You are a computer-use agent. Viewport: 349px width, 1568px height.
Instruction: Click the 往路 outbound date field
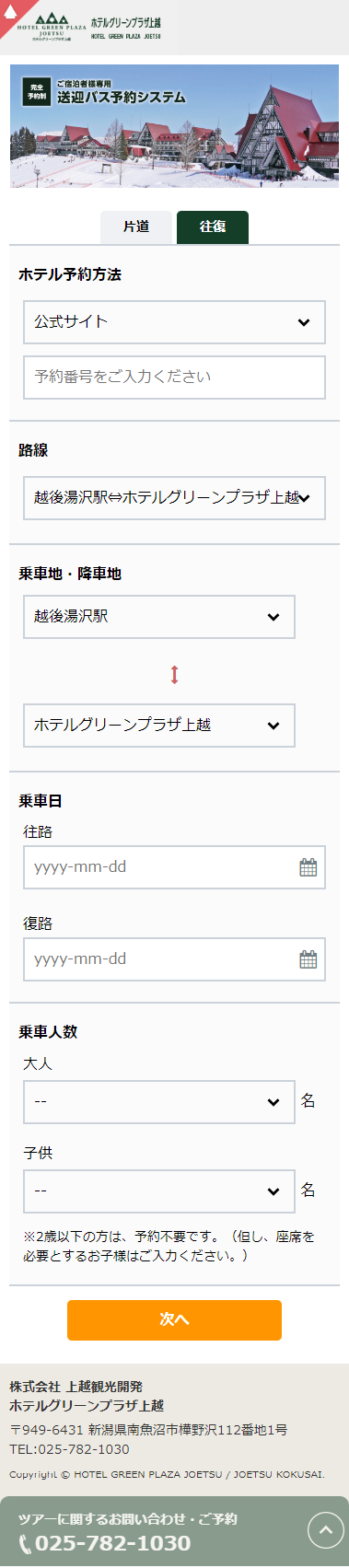(174, 867)
